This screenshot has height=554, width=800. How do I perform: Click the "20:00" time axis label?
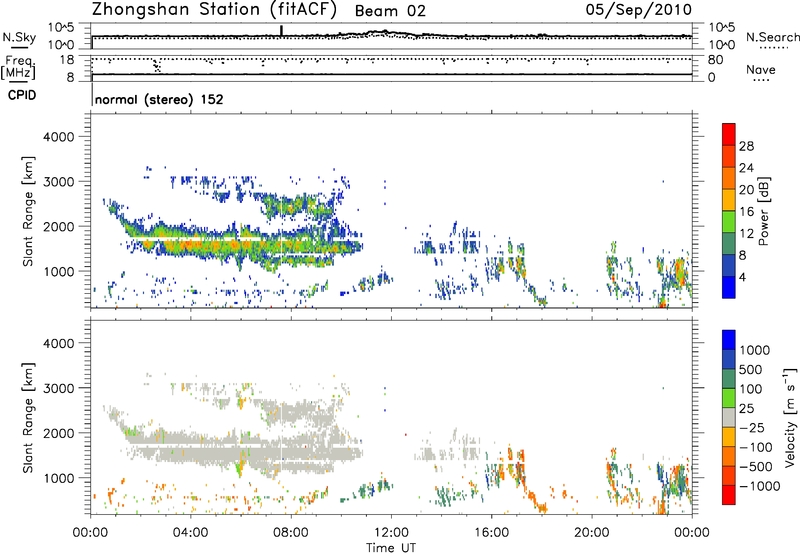tap(592, 533)
